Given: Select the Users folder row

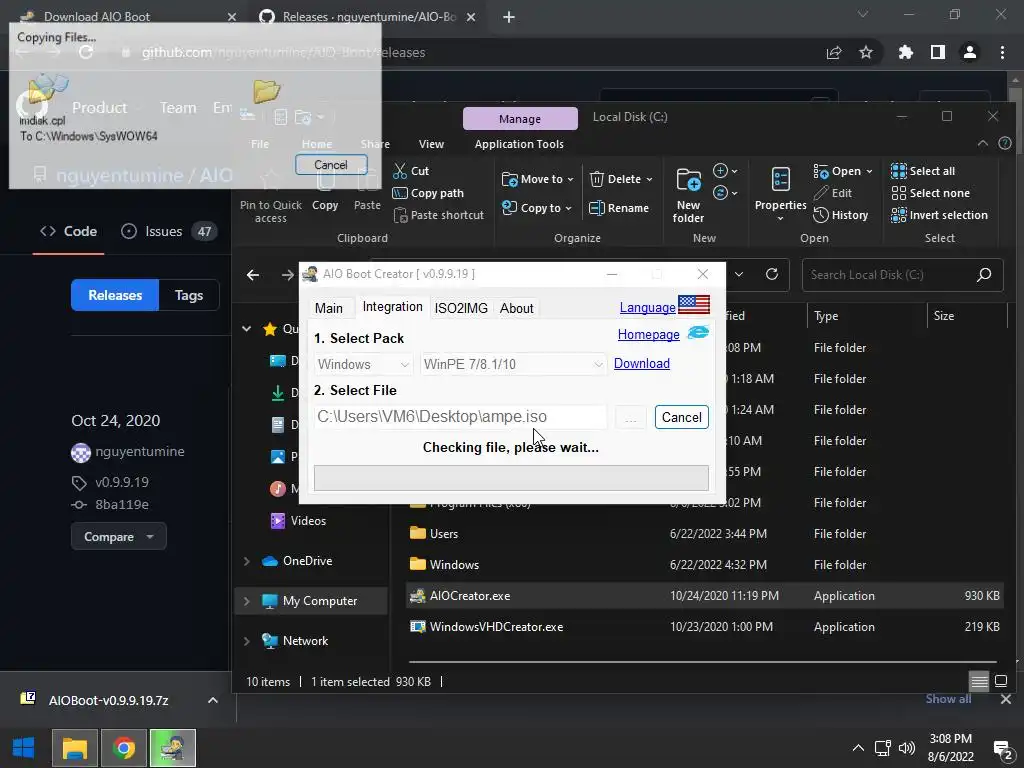Looking at the screenshot, I should click(705, 534).
